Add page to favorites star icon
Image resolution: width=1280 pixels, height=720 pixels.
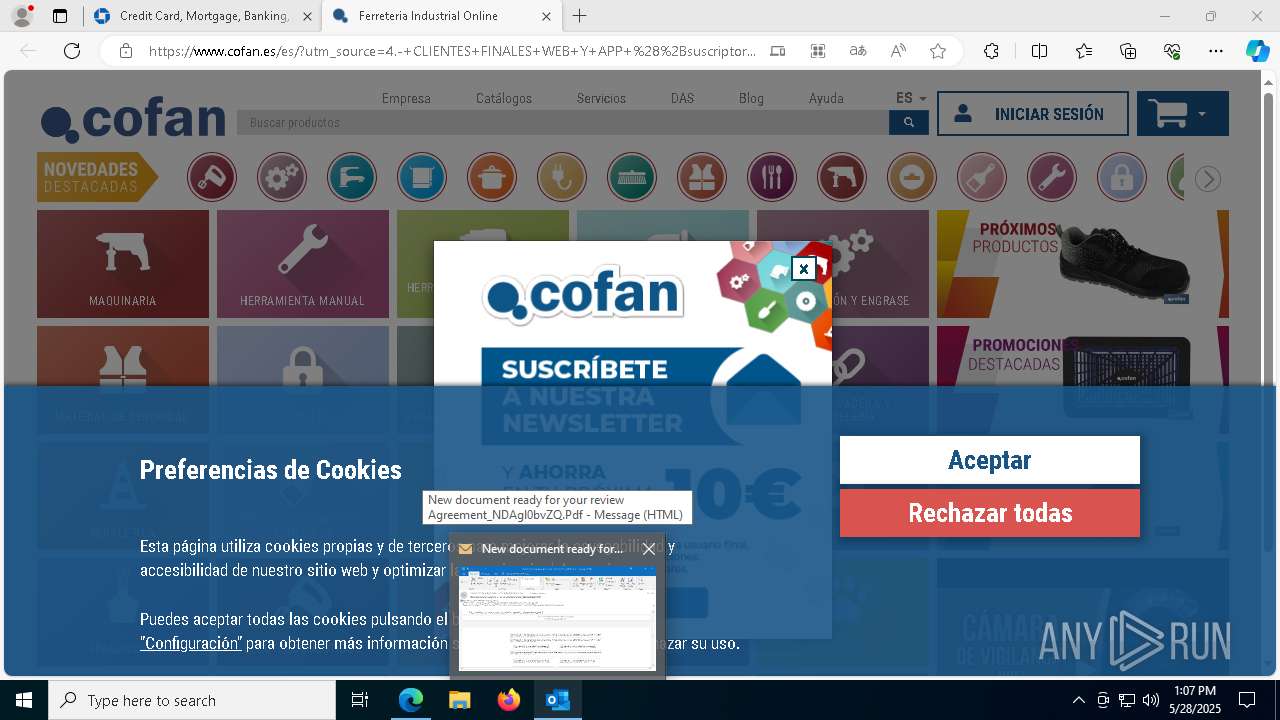[x=938, y=51]
